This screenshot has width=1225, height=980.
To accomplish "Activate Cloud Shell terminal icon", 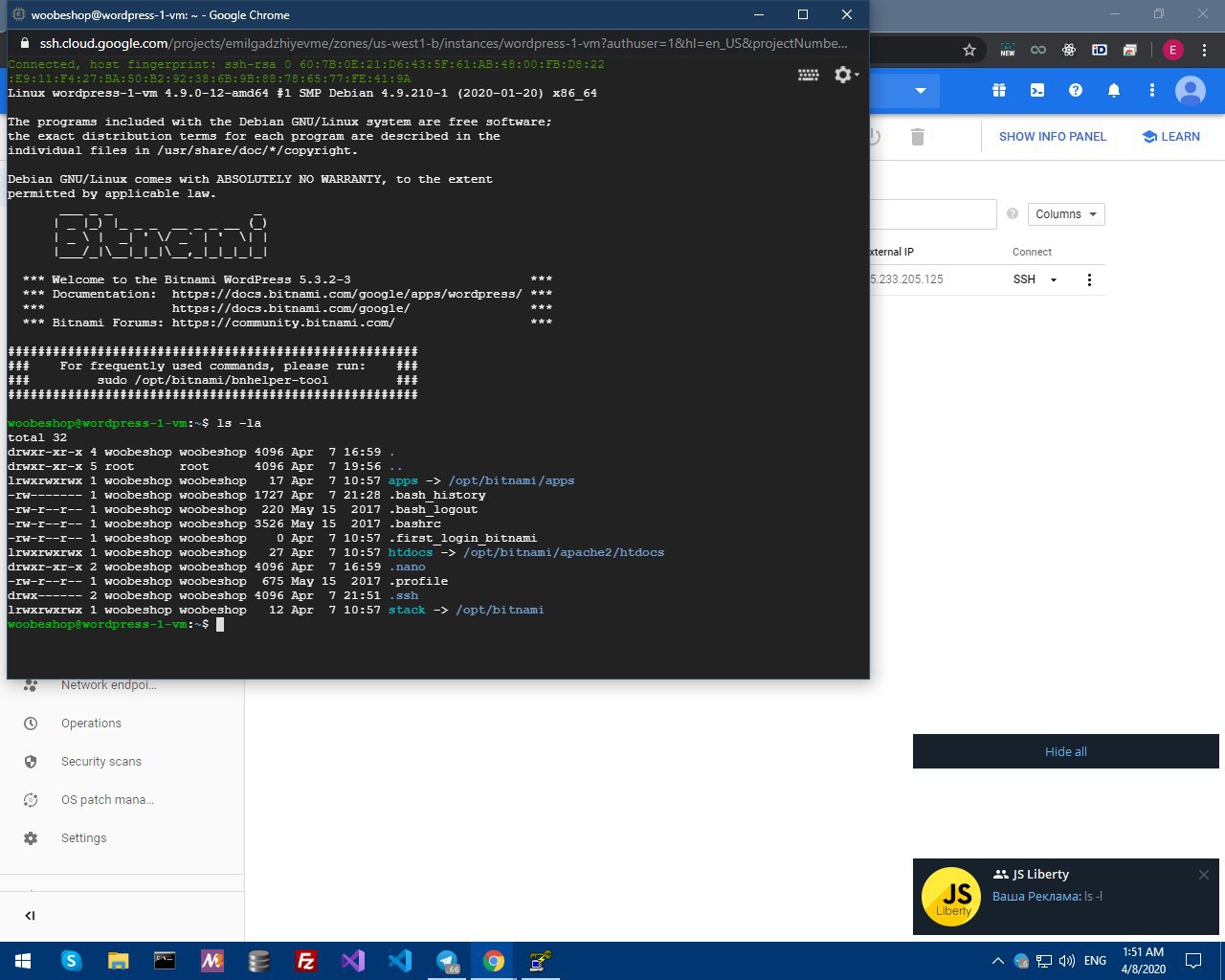I will point(1037,90).
